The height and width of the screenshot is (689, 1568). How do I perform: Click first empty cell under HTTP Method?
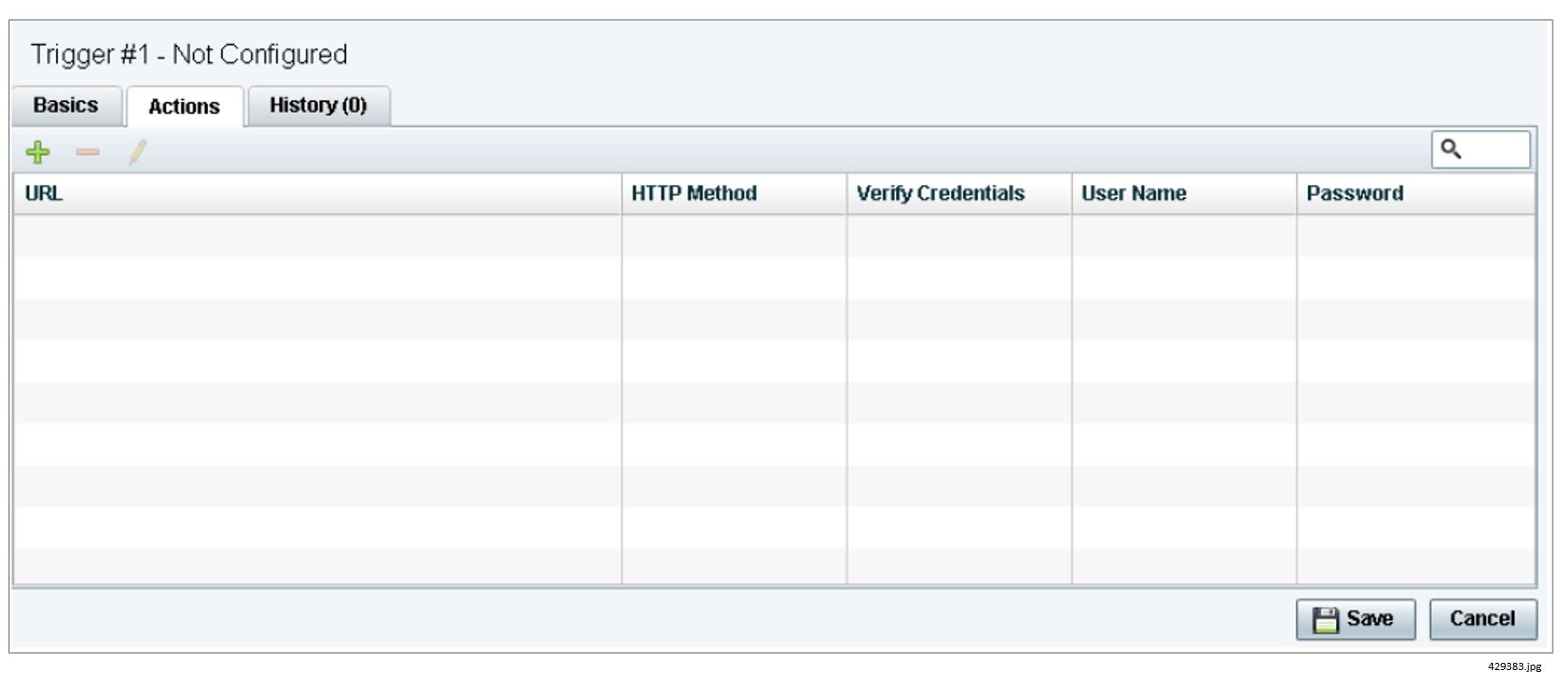(x=733, y=236)
